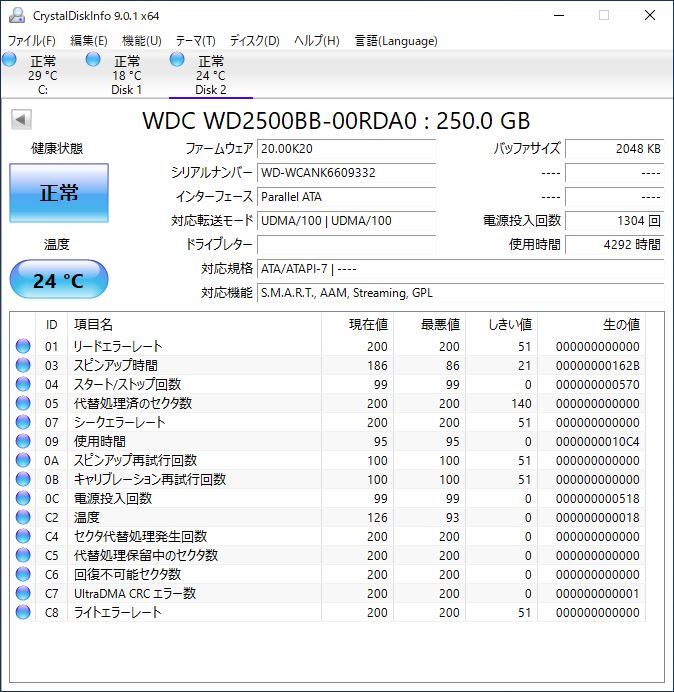Viewport: 674px width, 692px height.
Task: Click status orb for ID 05 代替処理済のセクタ数
Action: coord(23,403)
